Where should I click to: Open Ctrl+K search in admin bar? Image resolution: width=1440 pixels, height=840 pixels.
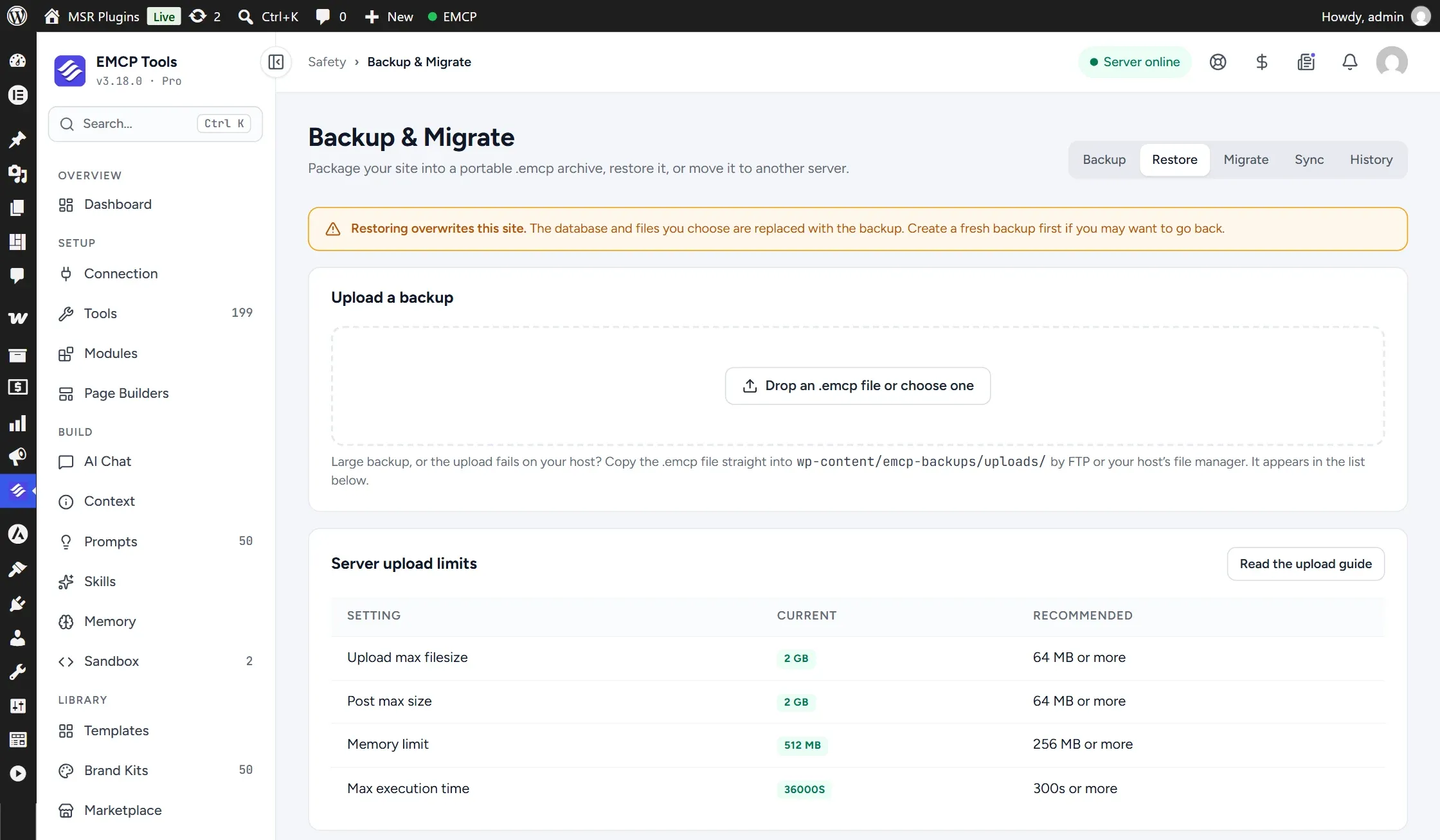[267, 16]
